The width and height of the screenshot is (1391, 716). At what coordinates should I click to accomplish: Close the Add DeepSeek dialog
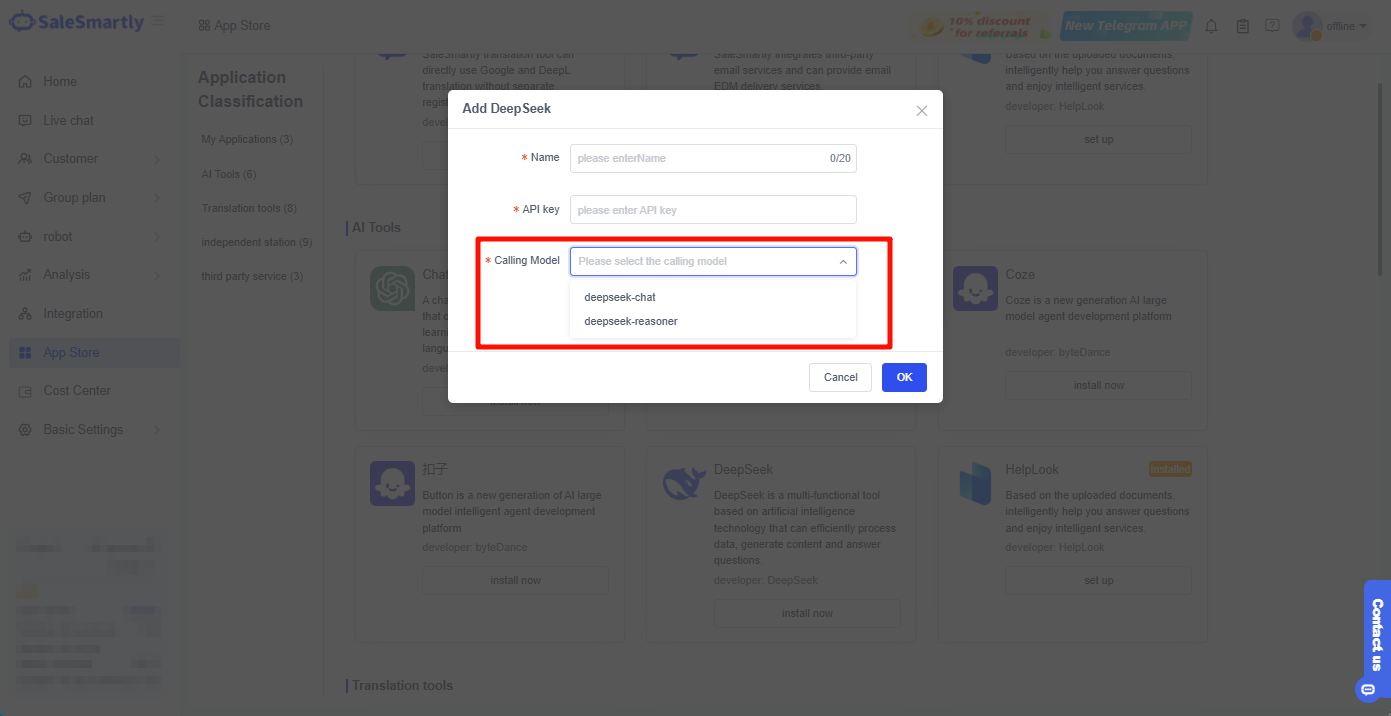(922, 110)
